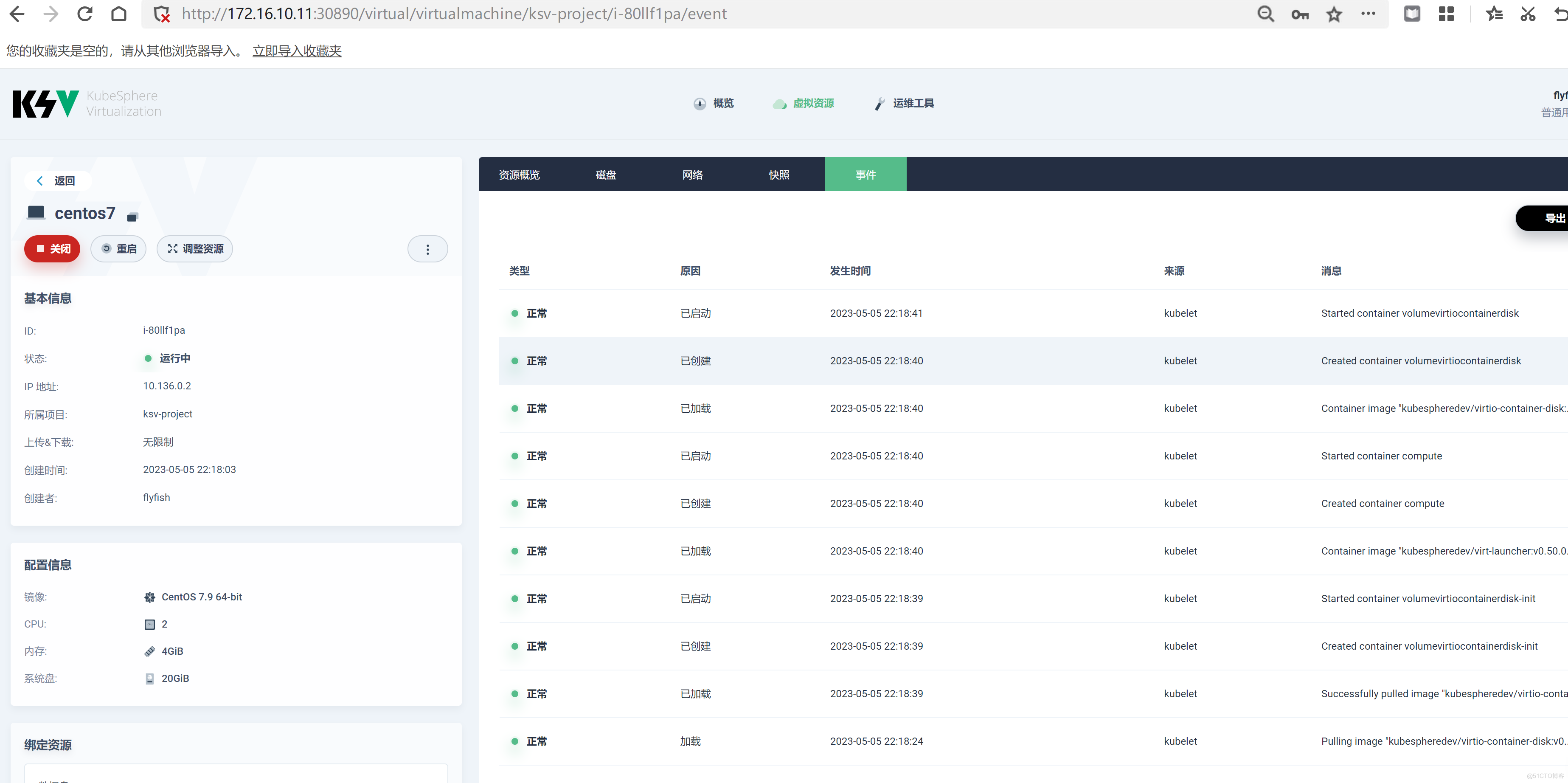Open 运维工具 menu
Image resolution: width=1568 pixels, height=783 pixels.
pos(904,104)
